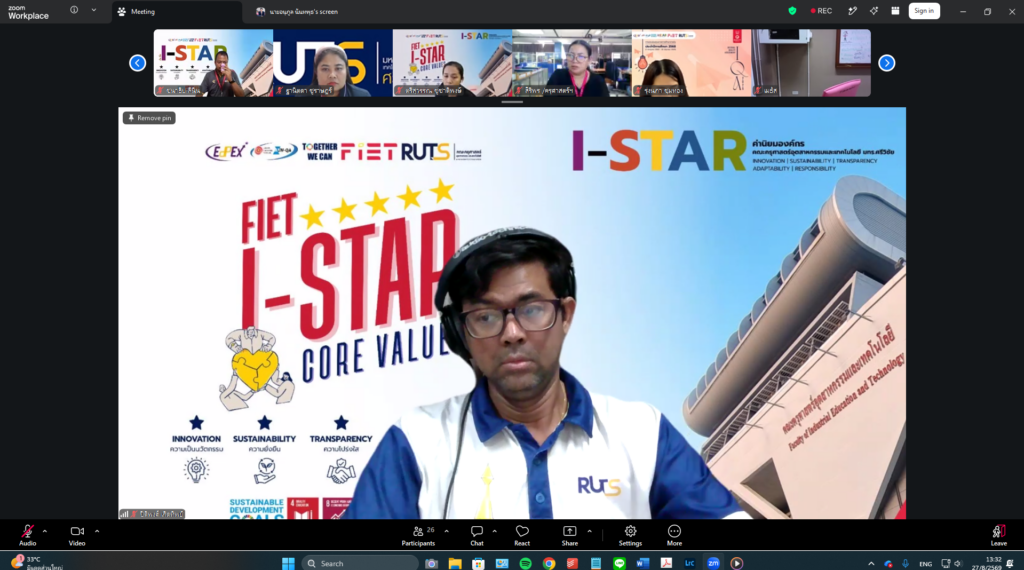
Task: Open LINE app from taskbar
Action: (x=619, y=563)
